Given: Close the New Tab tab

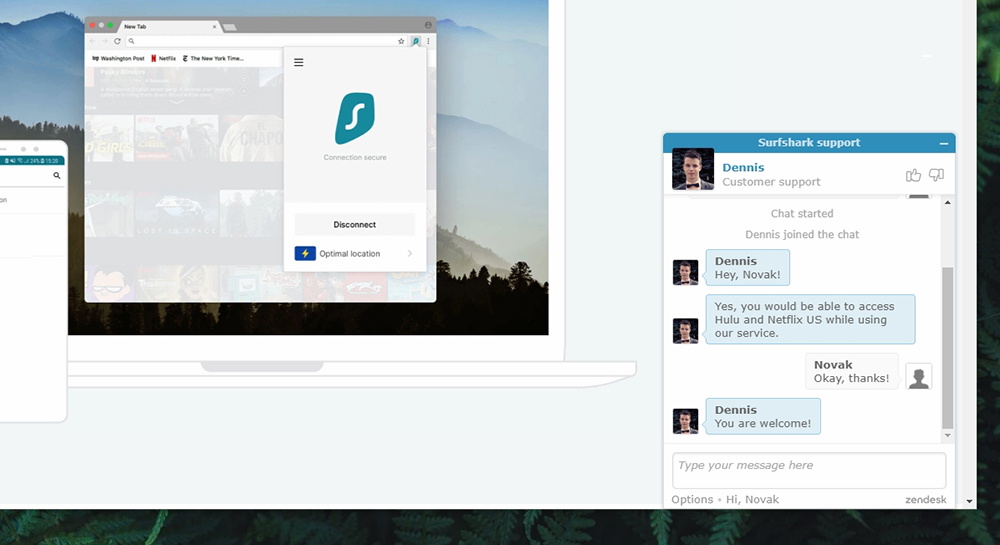Looking at the screenshot, I should [214, 27].
